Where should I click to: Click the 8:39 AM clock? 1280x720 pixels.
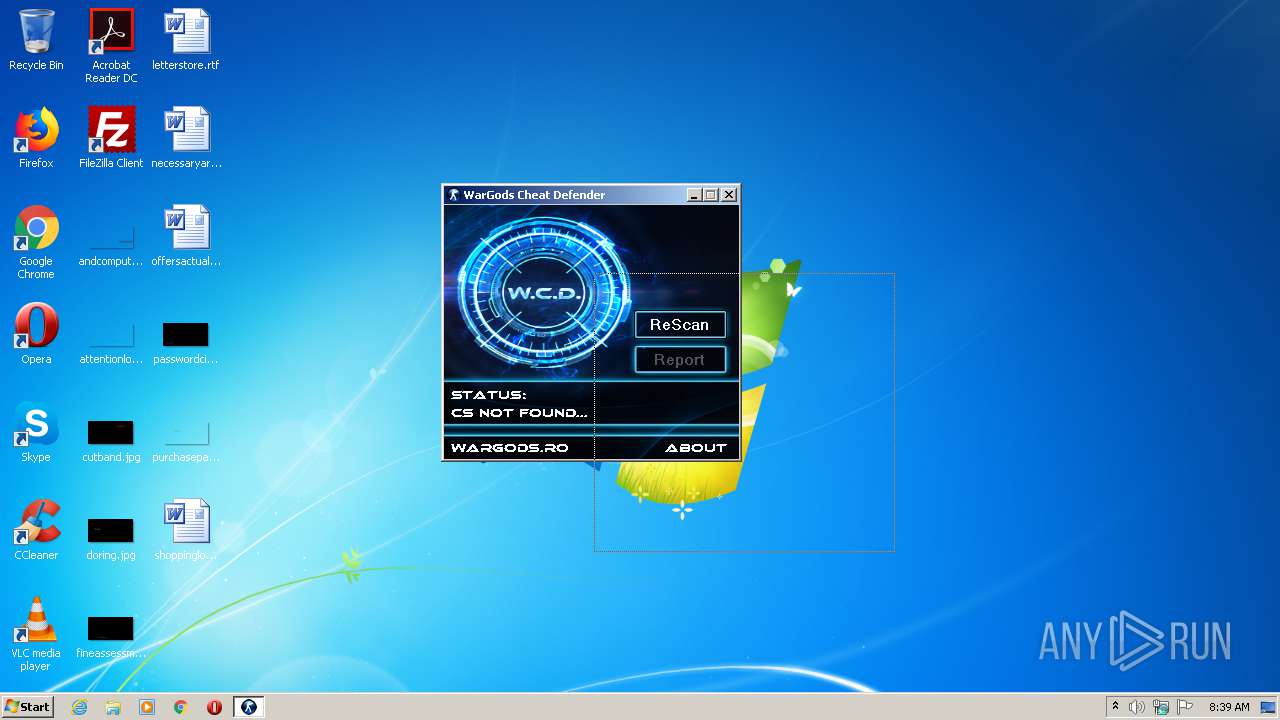(1229, 707)
